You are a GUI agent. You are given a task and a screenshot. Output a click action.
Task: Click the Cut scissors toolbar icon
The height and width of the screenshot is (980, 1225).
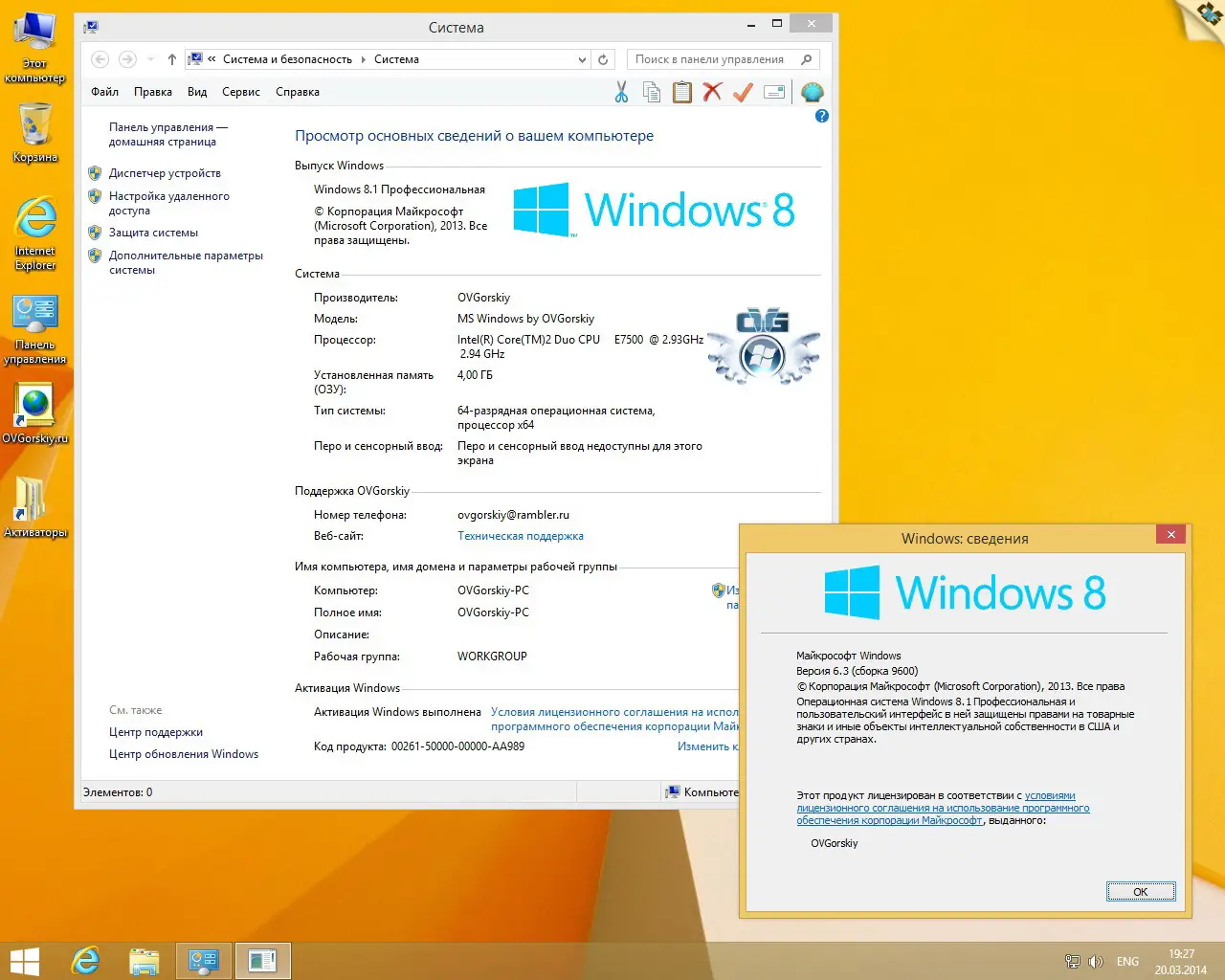pos(622,92)
